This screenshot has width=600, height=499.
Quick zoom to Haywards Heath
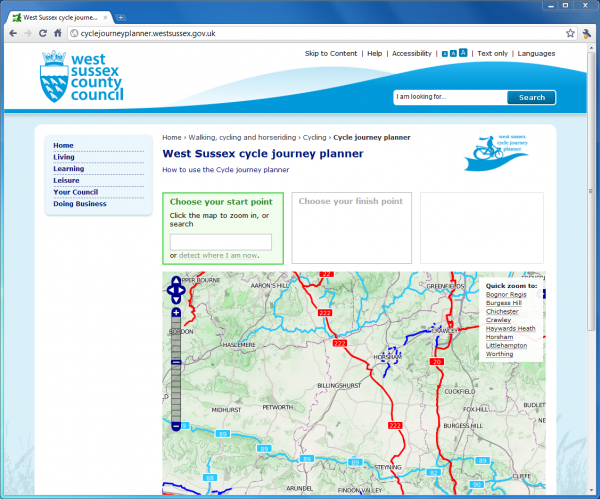point(510,328)
